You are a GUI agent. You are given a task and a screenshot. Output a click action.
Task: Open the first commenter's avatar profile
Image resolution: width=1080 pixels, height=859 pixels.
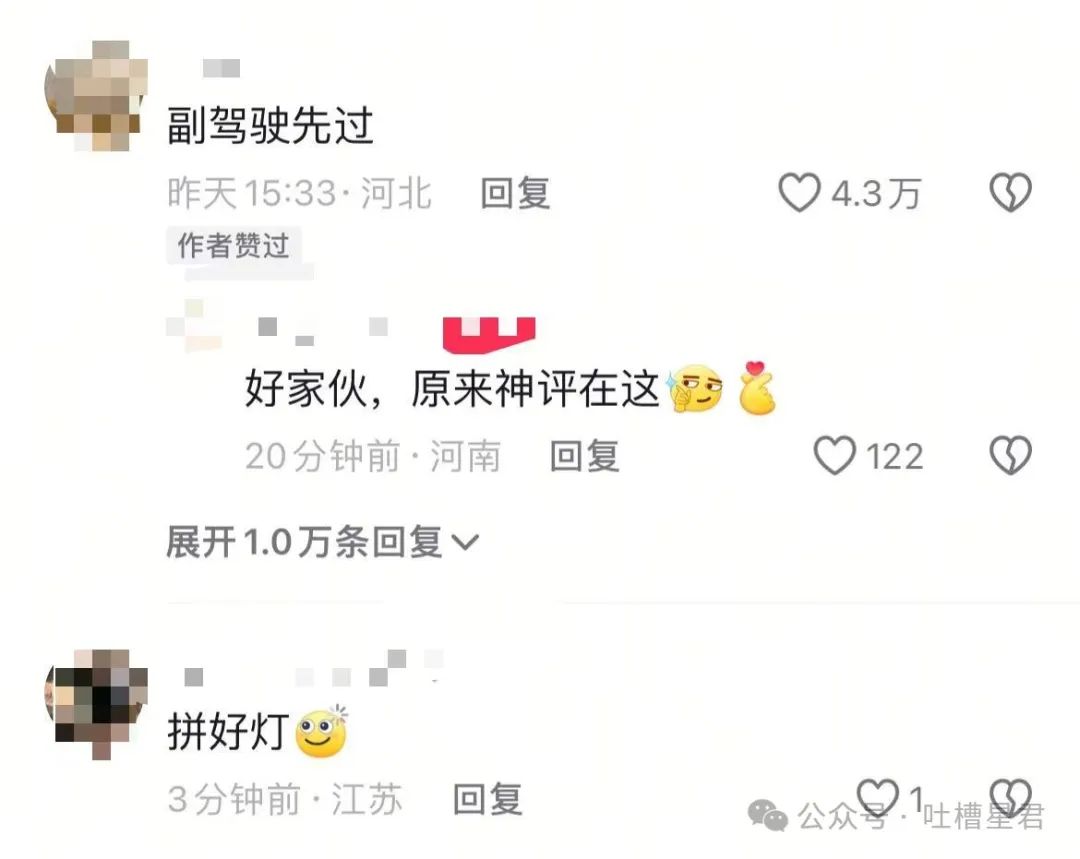click(x=96, y=95)
